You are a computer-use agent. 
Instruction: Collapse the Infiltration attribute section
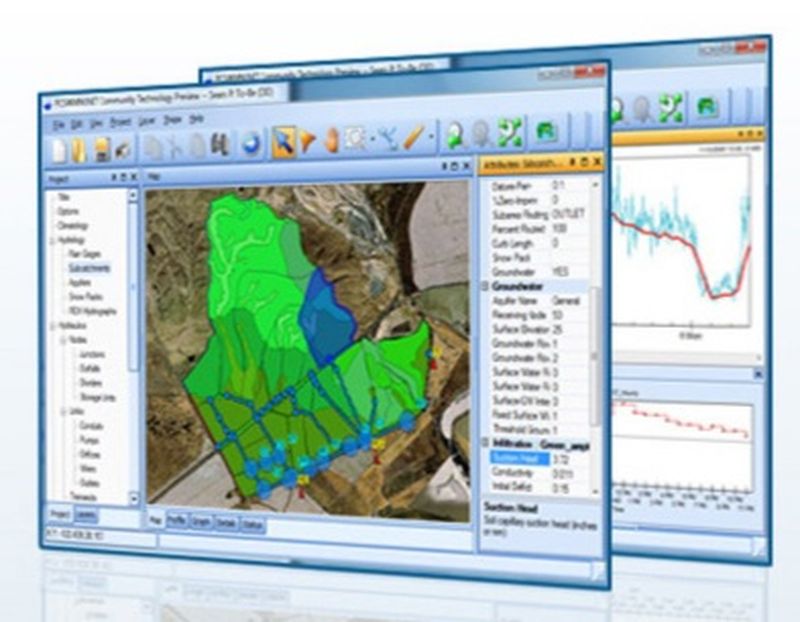485,442
